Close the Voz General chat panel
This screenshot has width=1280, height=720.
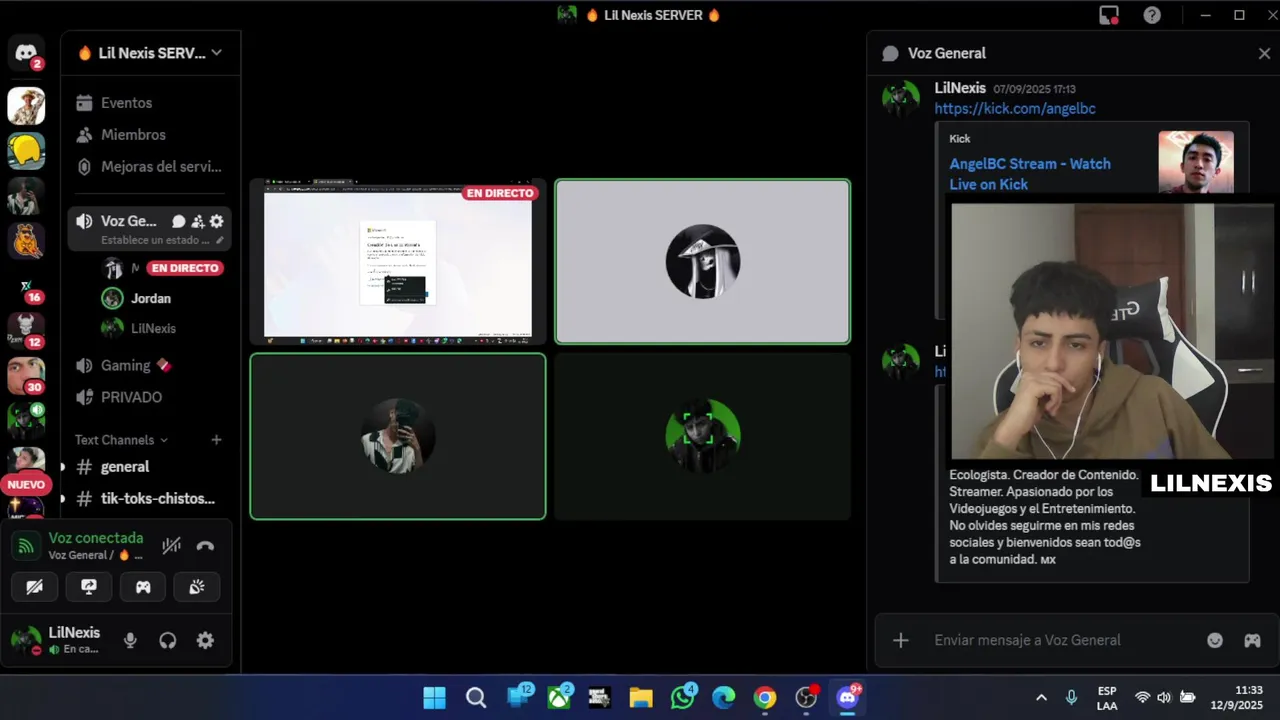(x=1264, y=54)
